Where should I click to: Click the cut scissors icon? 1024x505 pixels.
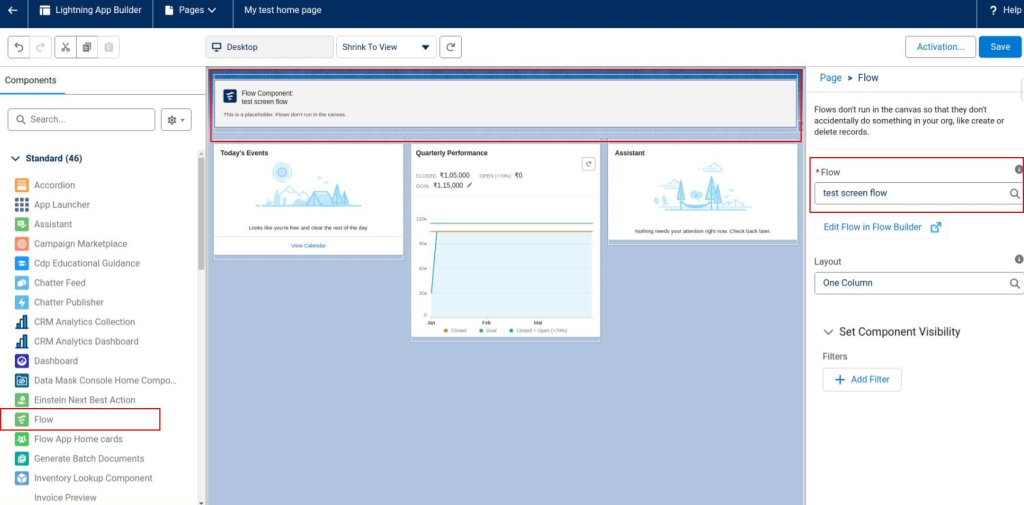point(65,47)
